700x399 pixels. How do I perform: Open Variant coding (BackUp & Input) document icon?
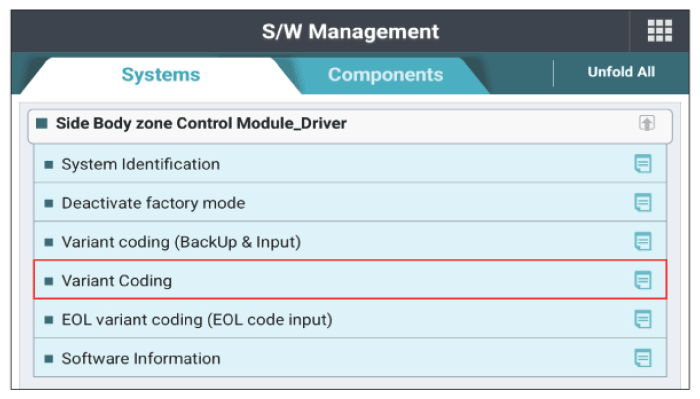[x=643, y=241]
